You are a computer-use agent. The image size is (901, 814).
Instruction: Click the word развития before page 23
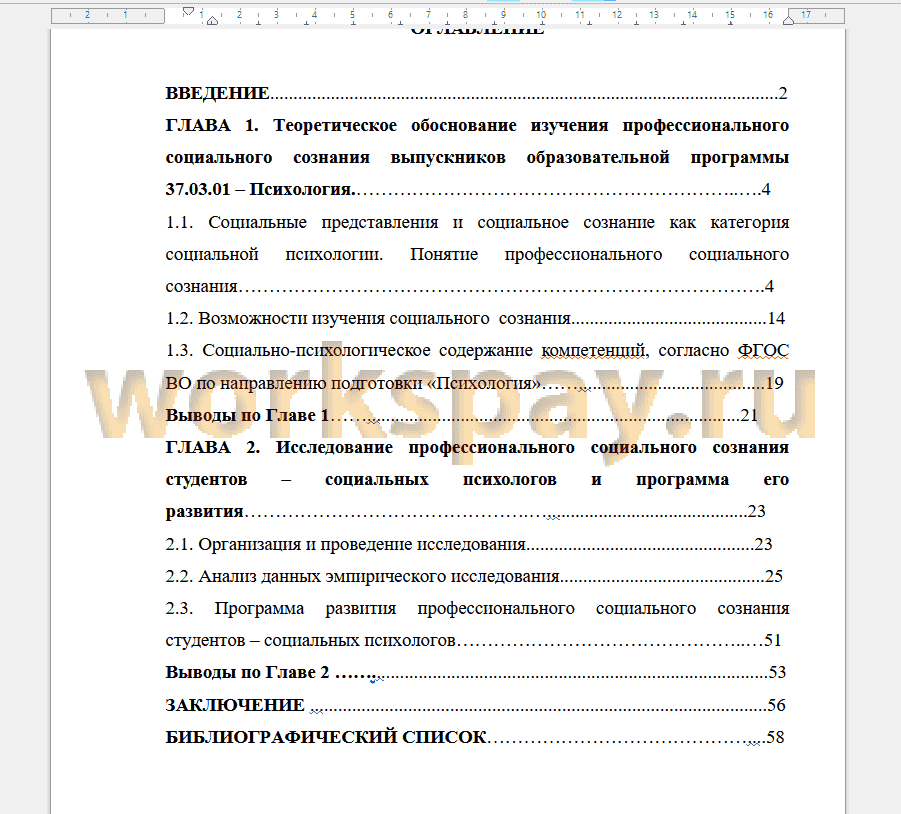205,511
